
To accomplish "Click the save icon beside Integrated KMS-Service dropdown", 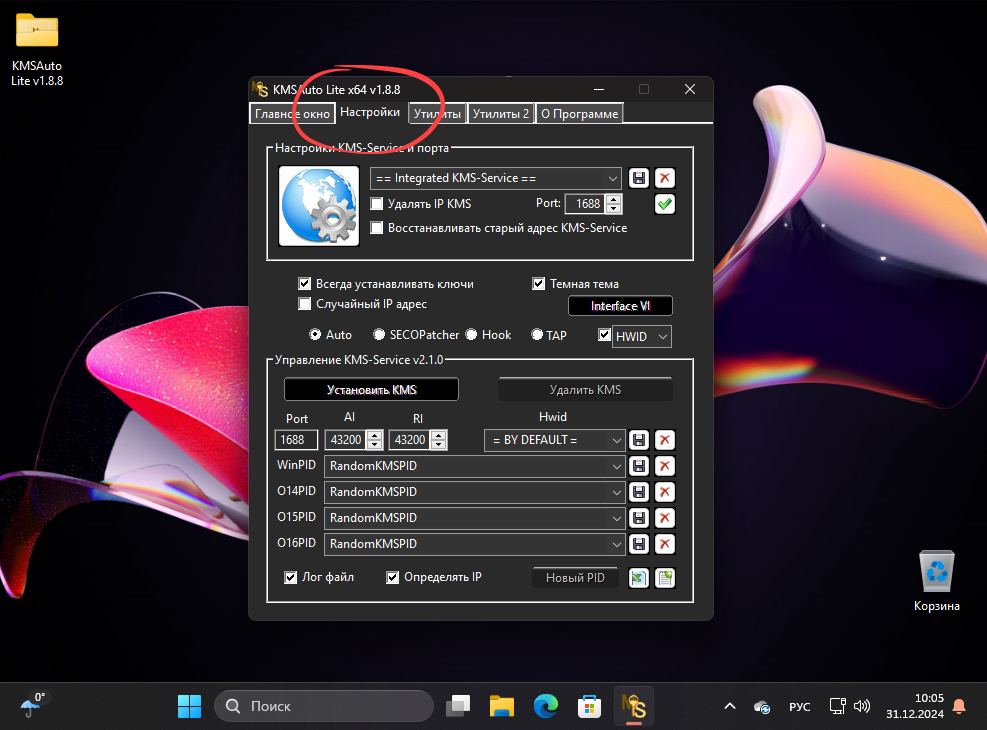I will click(639, 178).
